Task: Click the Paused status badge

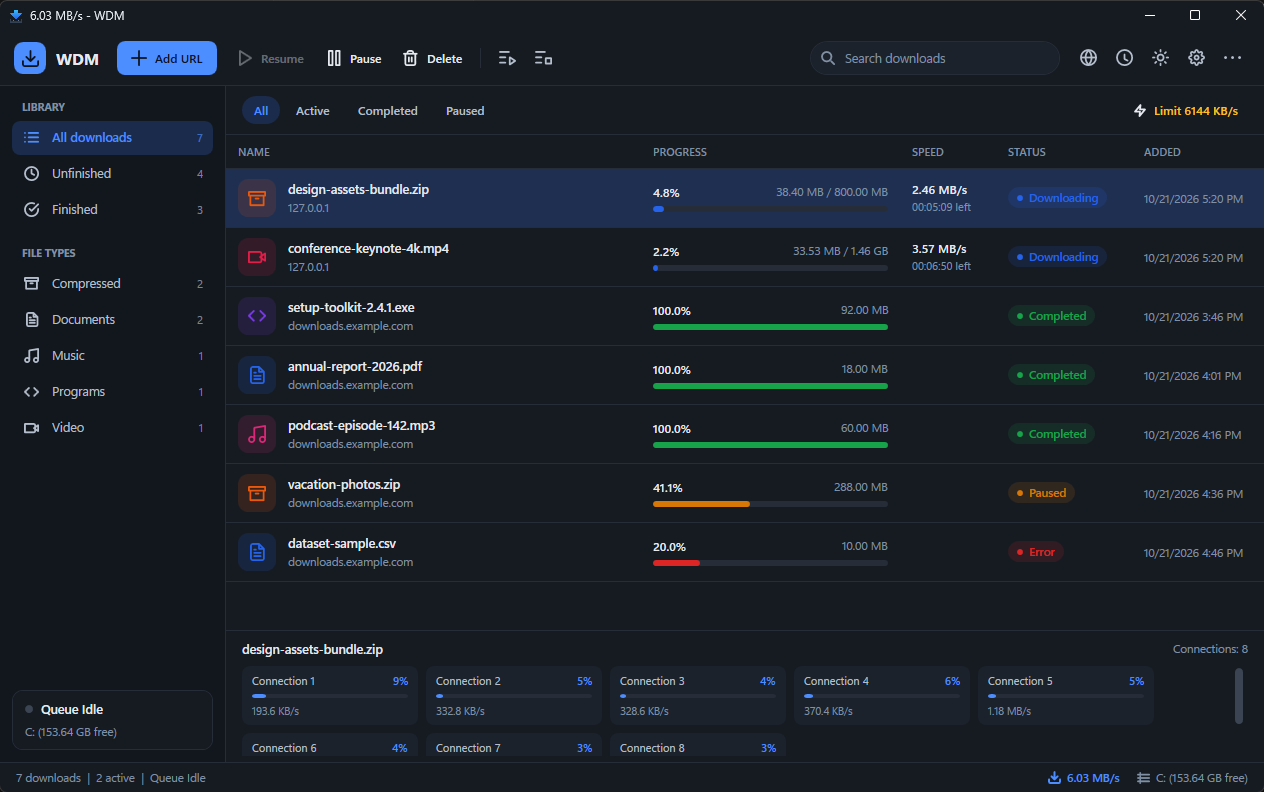Action: pyautogui.click(x=1041, y=493)
